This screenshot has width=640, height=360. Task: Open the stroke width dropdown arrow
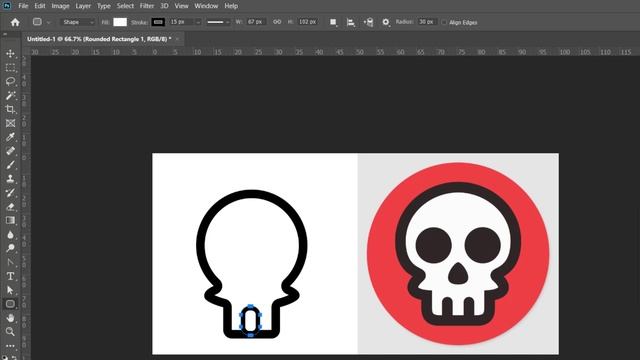click(x=198, y=22)
